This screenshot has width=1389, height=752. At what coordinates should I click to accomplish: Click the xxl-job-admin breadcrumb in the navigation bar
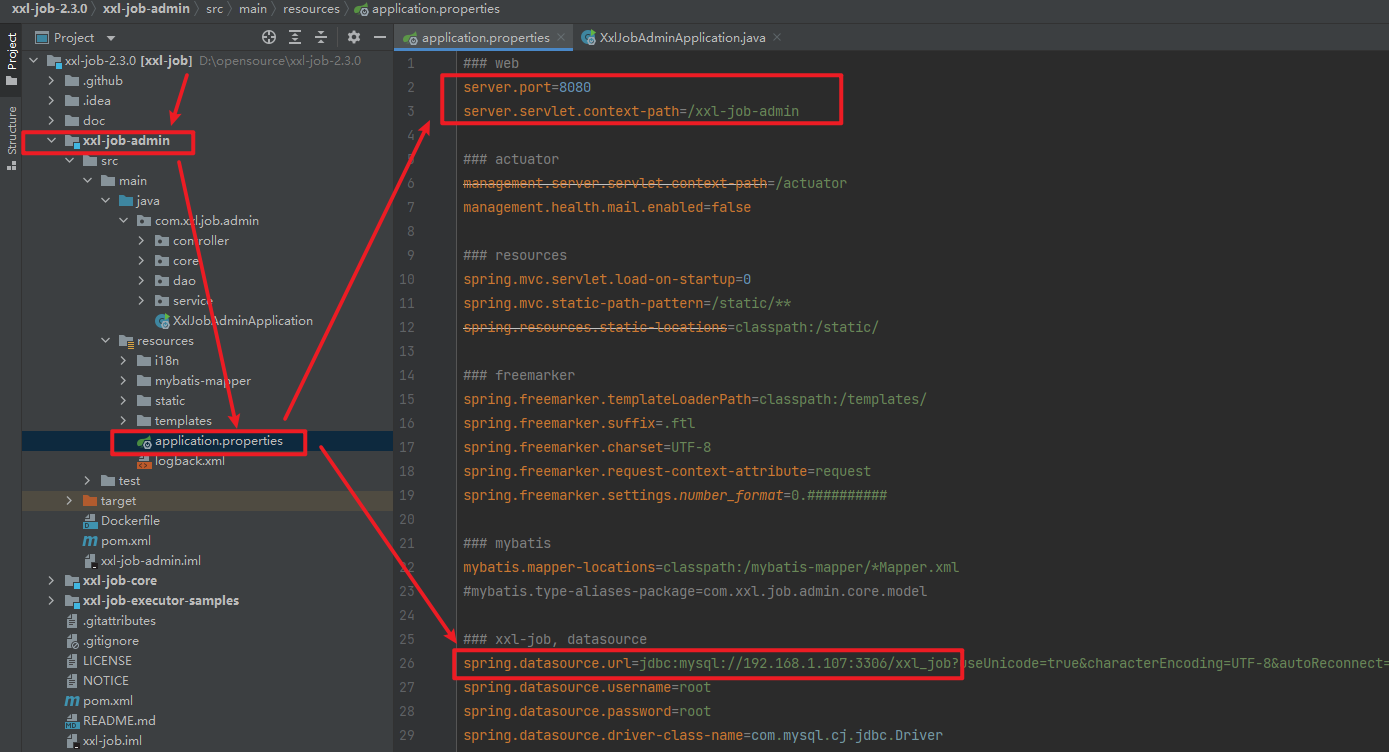tap(148, 9)
